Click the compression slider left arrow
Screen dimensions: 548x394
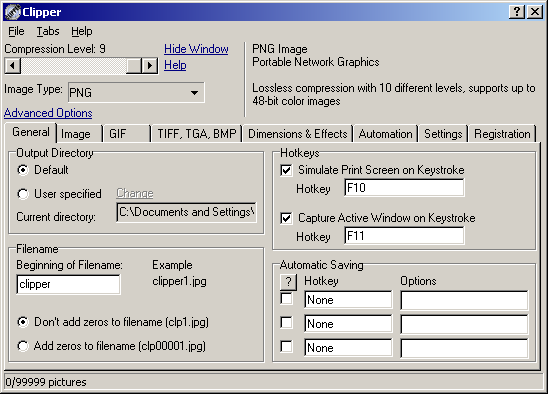tap(13, 65)
